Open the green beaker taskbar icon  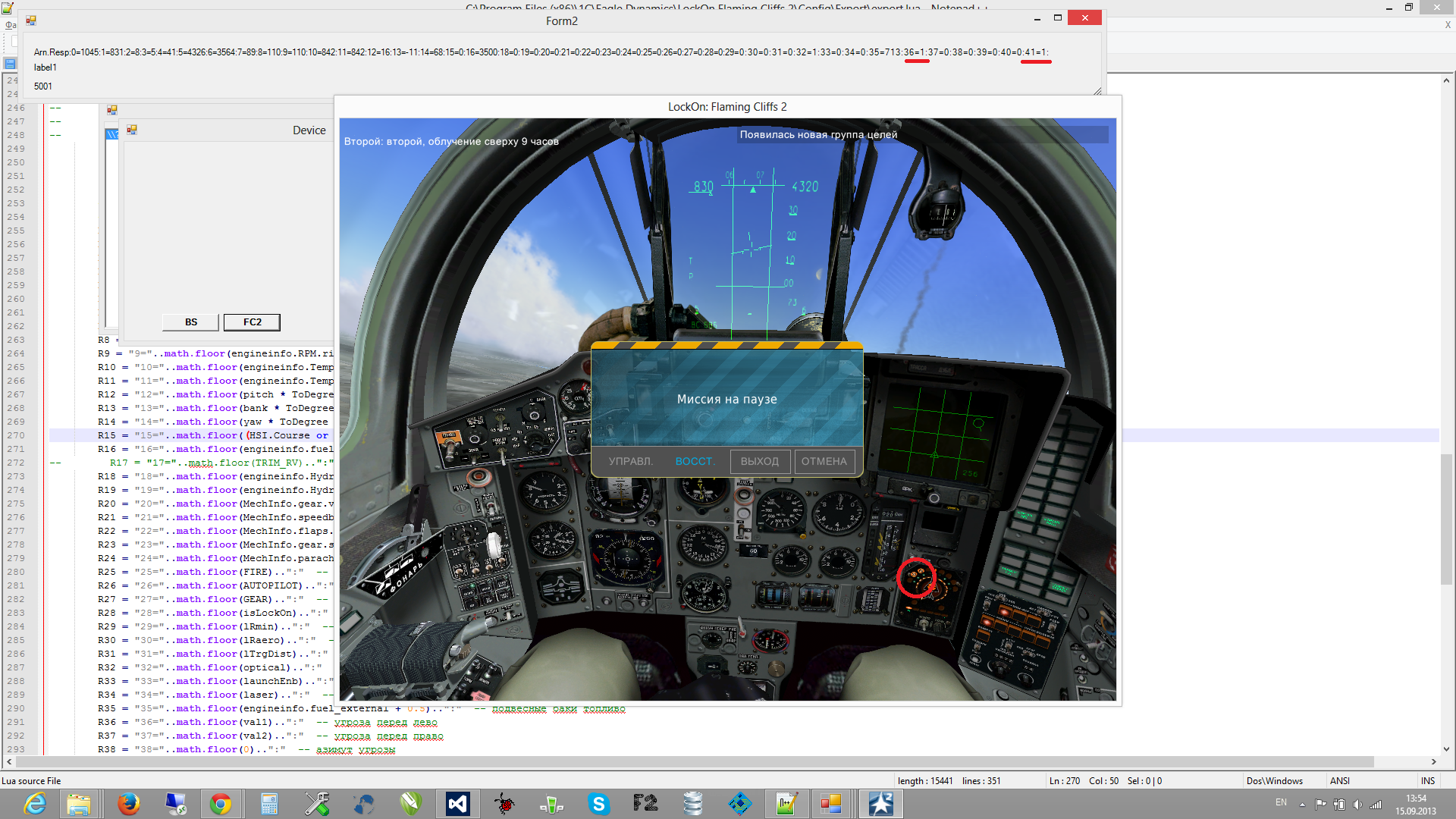point(551,804)
